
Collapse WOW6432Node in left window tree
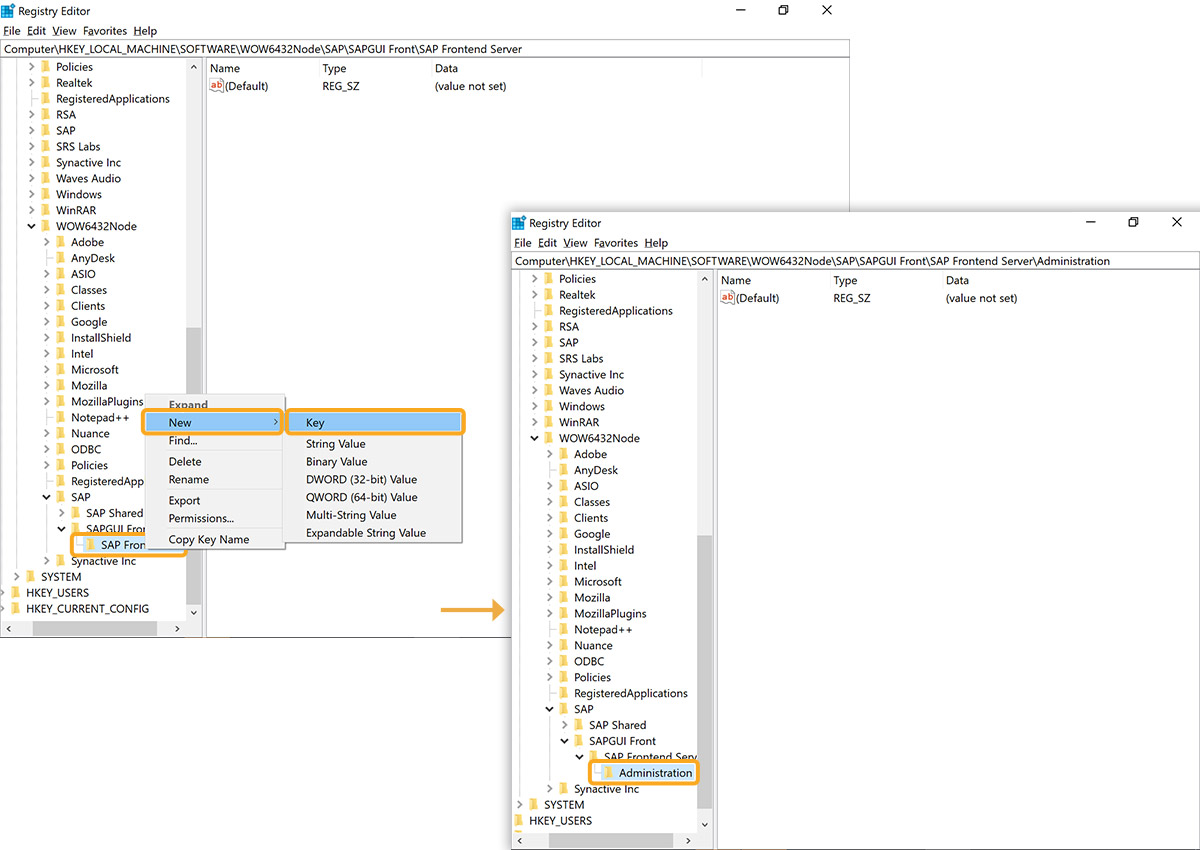click(x=31, y=226)
